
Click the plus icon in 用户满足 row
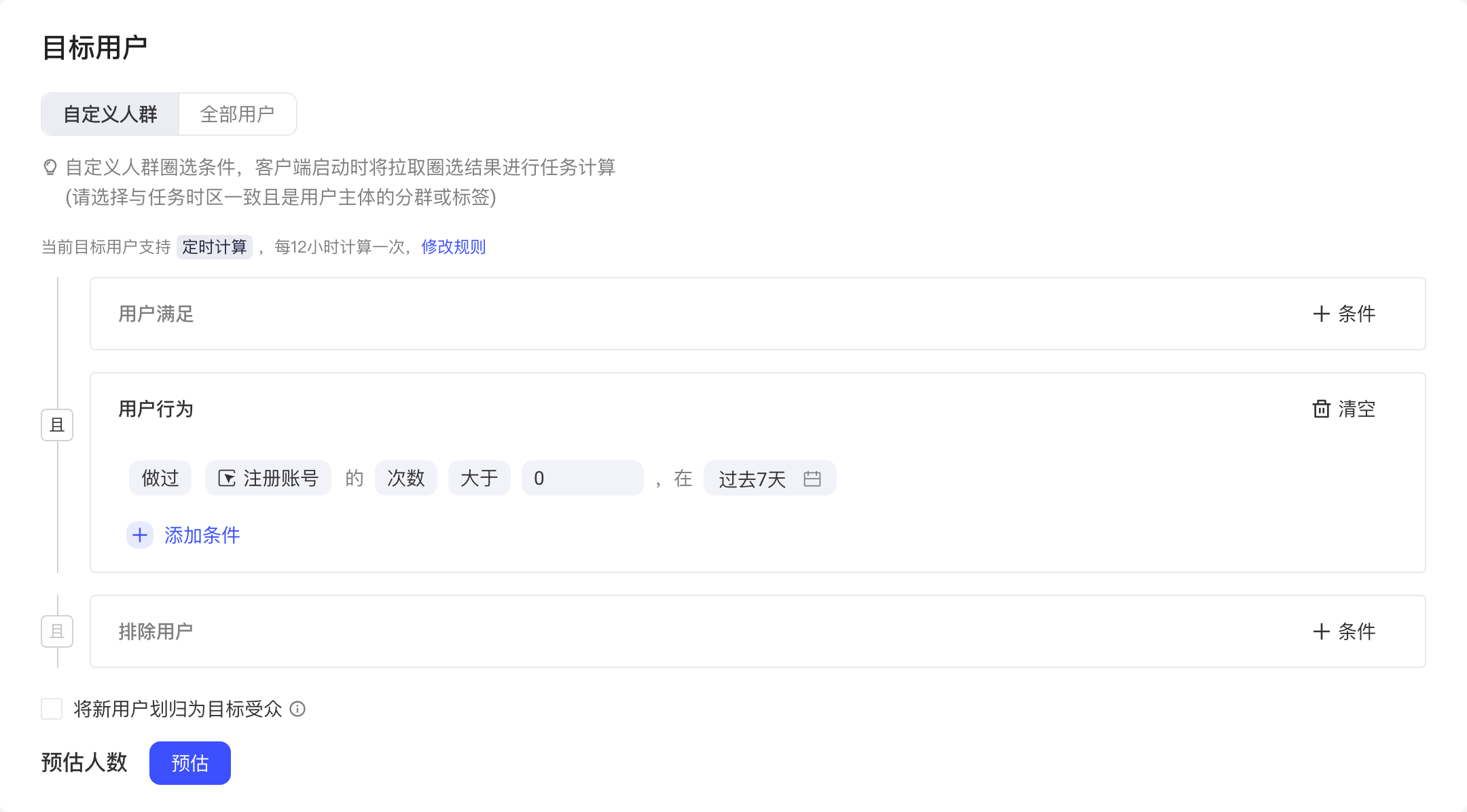[1321, 314]
